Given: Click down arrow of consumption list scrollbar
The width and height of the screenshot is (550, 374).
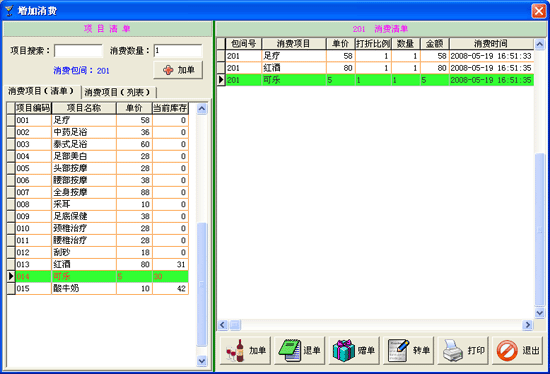Looking at the screenshot, I should [x=539, y=312].
